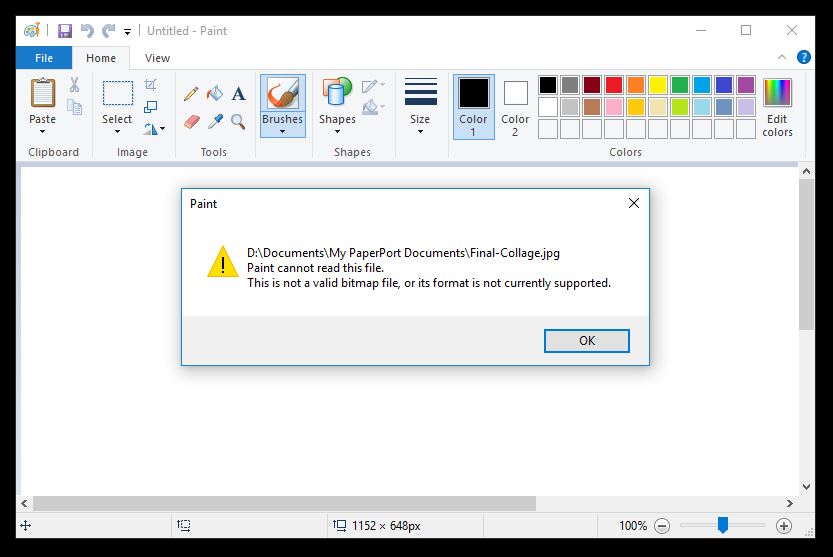Click the Resize icon in Image group
The image size is (833, 557).
tap(151, 107)
